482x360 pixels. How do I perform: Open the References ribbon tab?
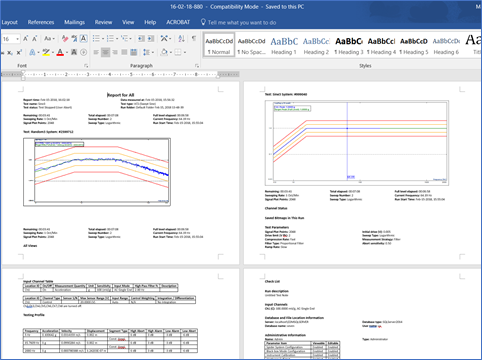click(x=41, y=22)
